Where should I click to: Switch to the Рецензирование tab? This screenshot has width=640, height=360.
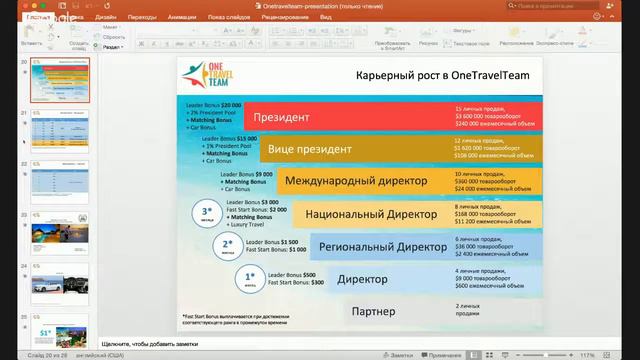click(285, 17)
